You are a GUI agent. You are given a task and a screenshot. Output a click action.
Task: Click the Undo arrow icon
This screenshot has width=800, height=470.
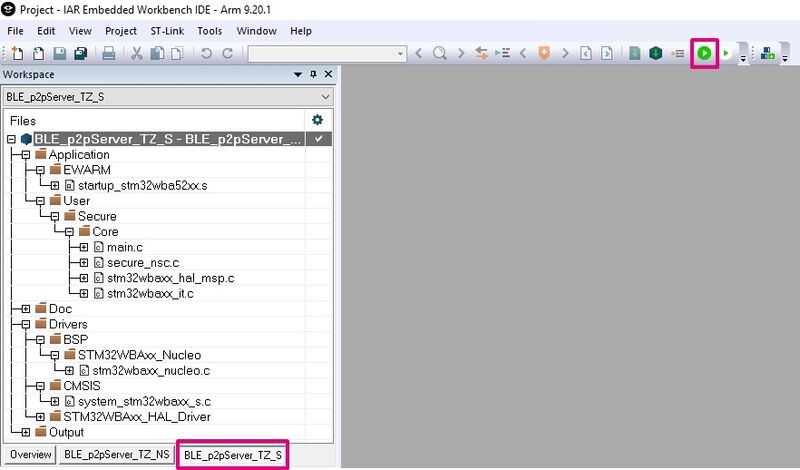coord(206,53)
